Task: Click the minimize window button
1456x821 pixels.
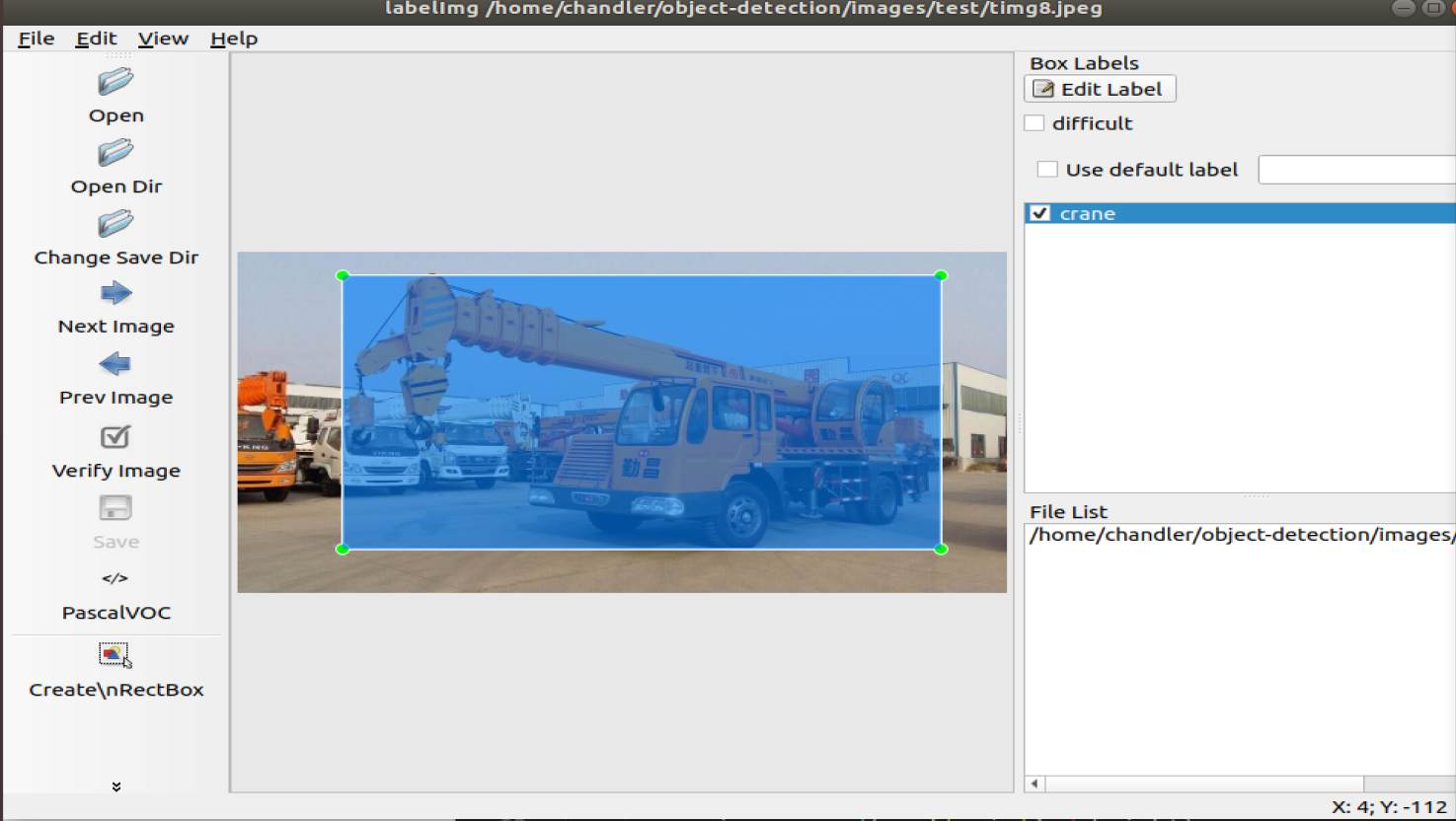Action: point(1404,8)
